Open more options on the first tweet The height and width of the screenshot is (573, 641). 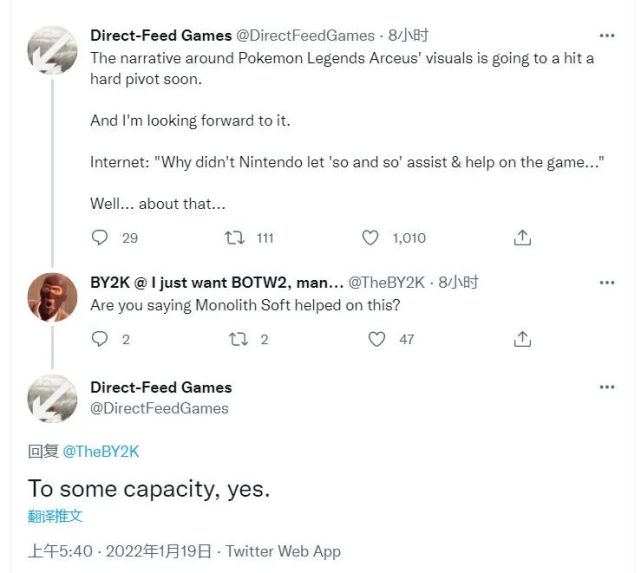pos(607,35)
